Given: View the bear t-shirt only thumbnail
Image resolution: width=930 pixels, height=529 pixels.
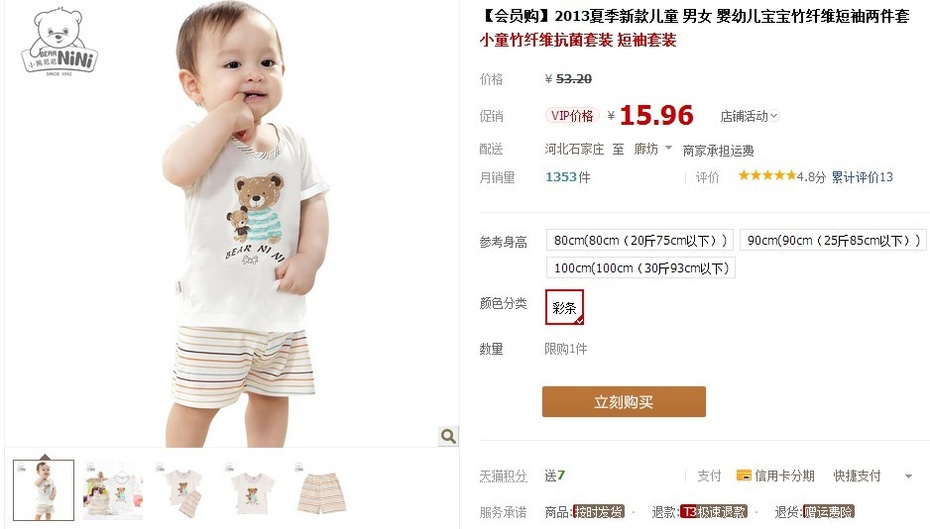Looking at the screenshot, I should point(253,490).
